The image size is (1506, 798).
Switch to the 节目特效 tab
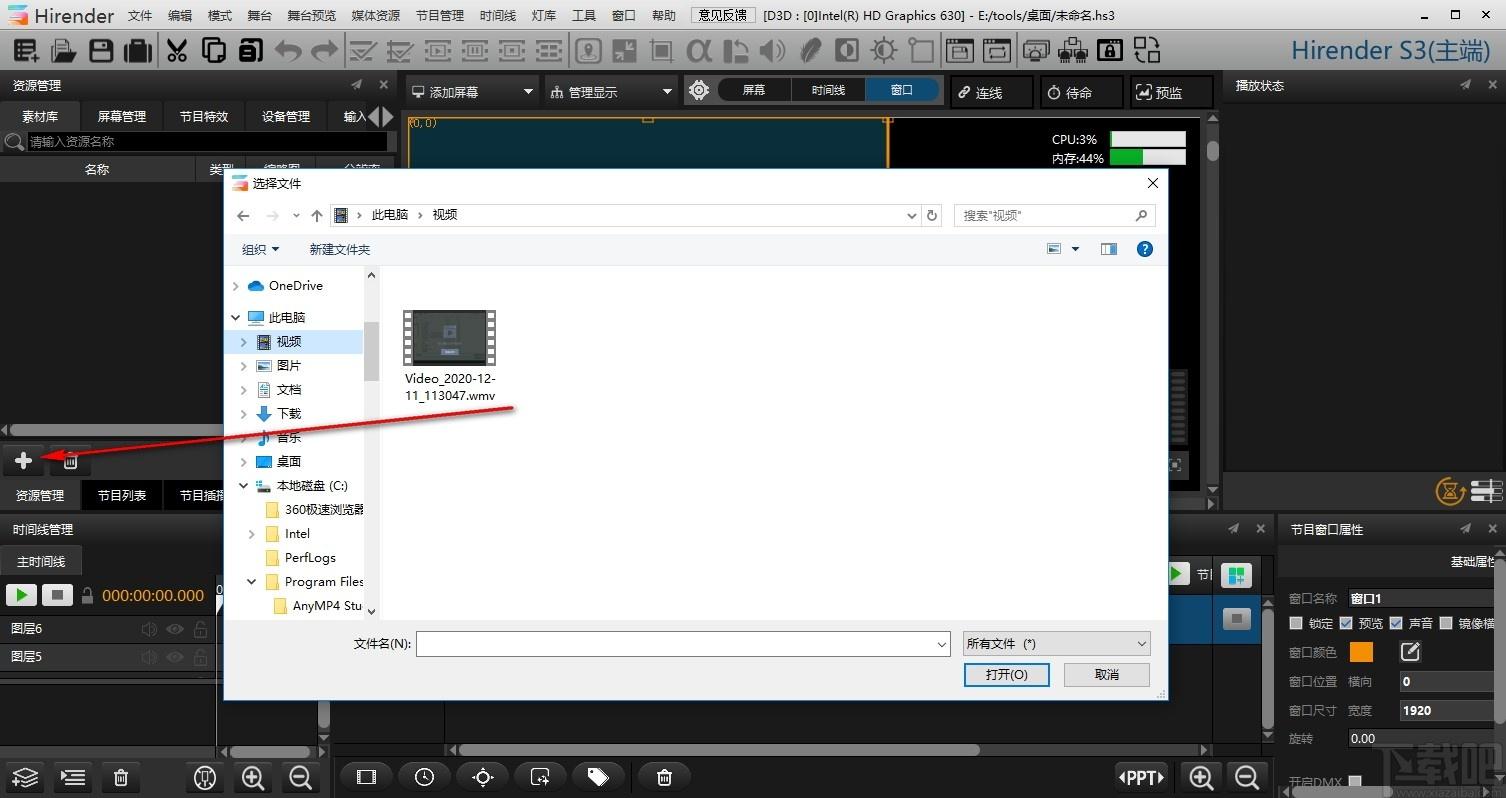click(x=203, y=116)
